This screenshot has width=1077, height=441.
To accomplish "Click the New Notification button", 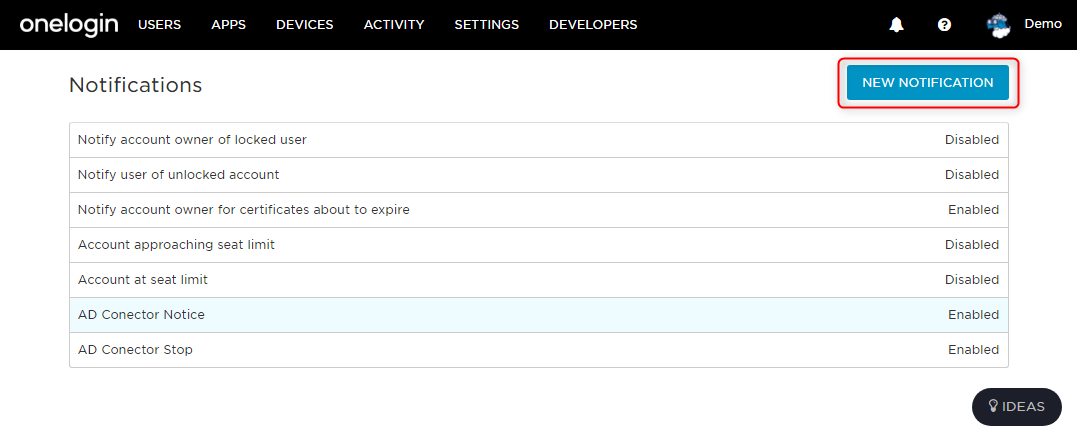I will [927, 82].
